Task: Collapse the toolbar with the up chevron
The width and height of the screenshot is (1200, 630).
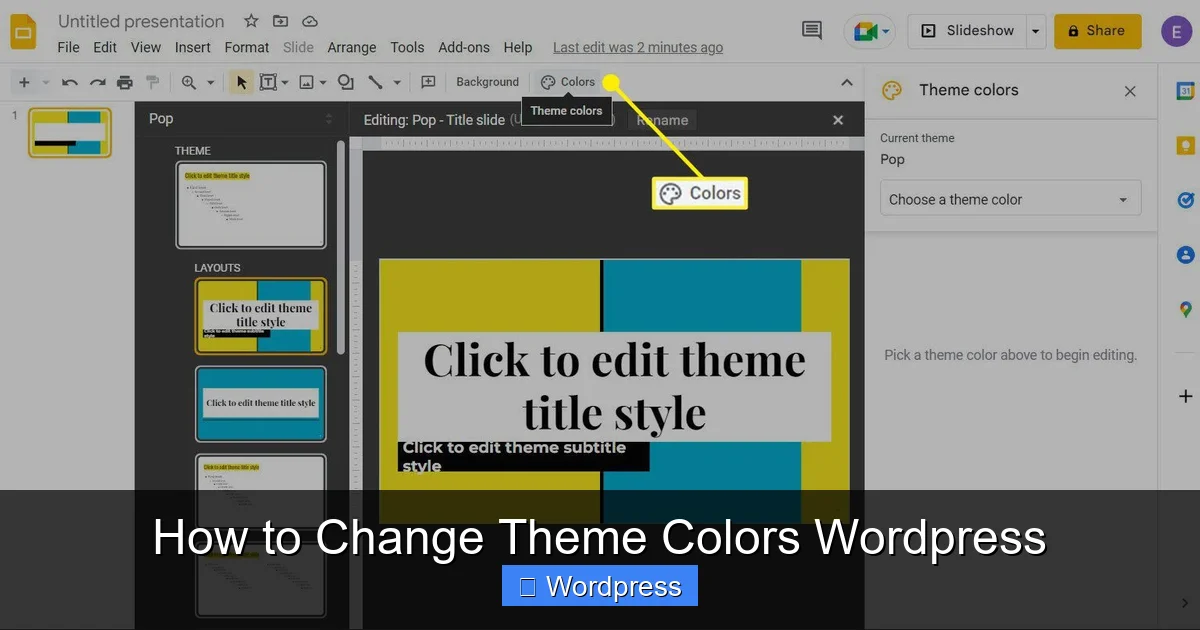Action: pyautogui.click(x=847, y=82)
